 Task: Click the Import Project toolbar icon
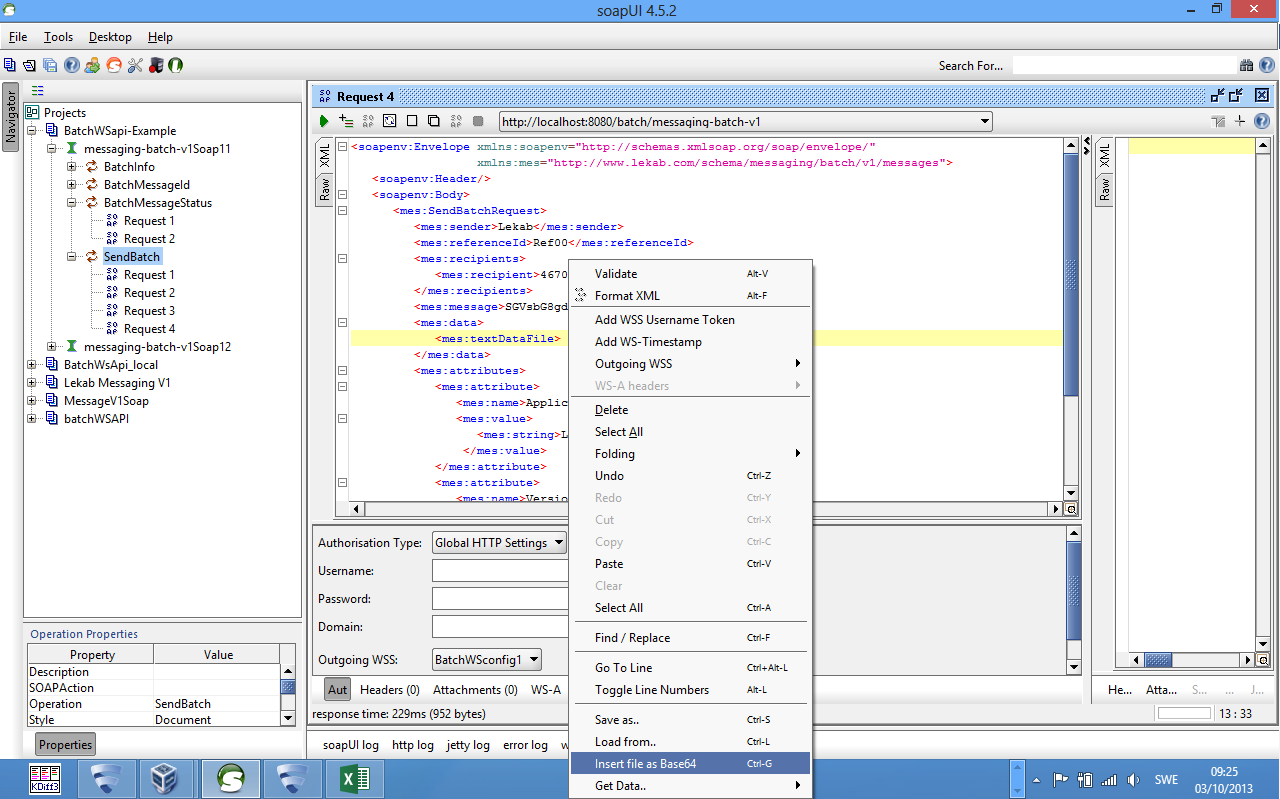click(x=29, y=65)
